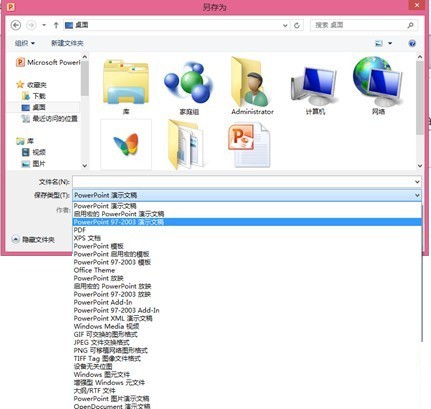Click the back navigation arrow

click(x=16, y=25)
